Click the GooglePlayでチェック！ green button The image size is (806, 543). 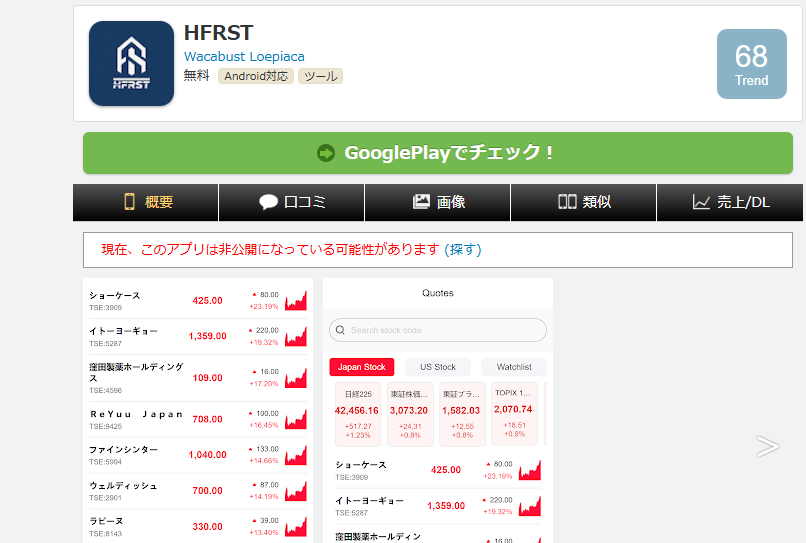438,153
